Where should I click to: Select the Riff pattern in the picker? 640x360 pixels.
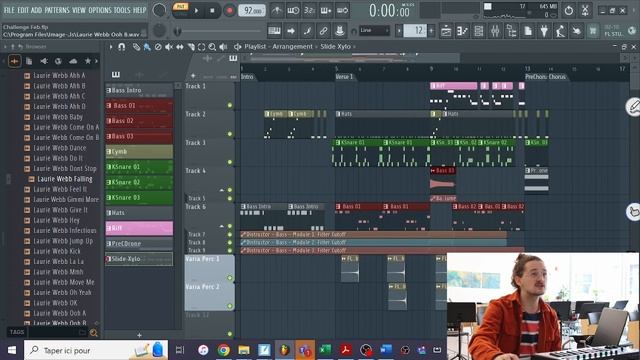pyautogui.click(x=139, y=228)
